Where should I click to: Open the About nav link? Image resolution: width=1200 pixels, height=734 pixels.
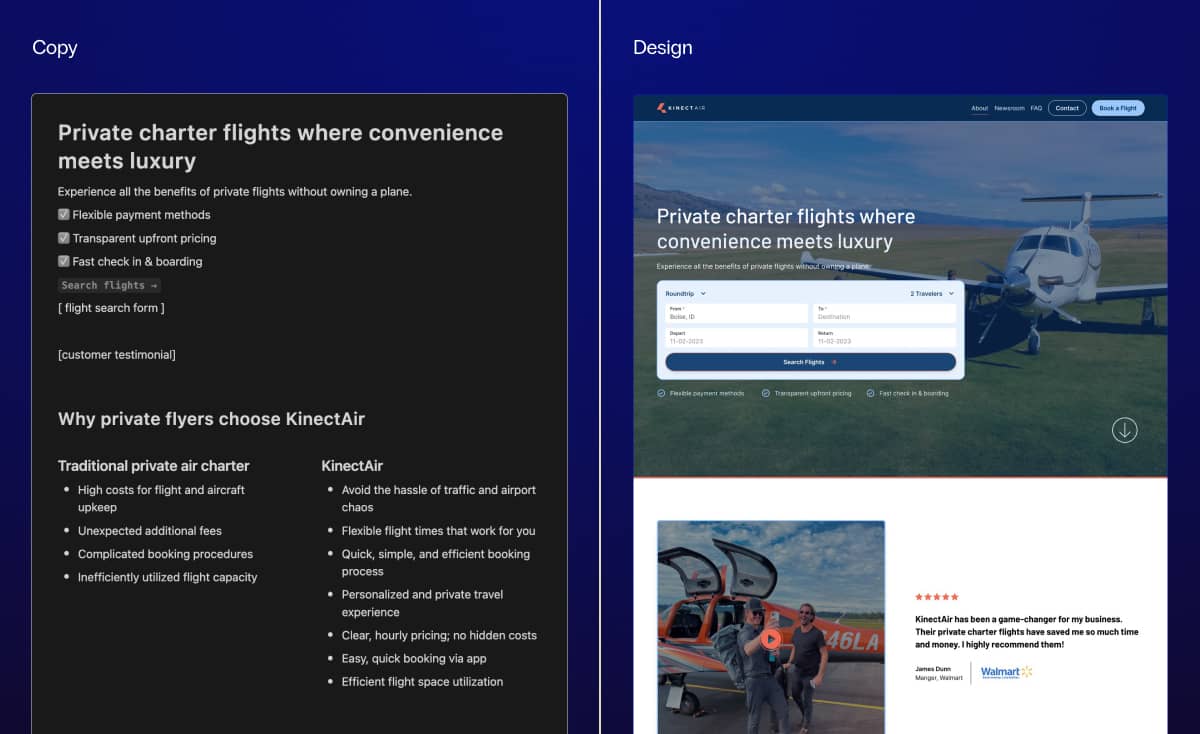coord(979,108)
